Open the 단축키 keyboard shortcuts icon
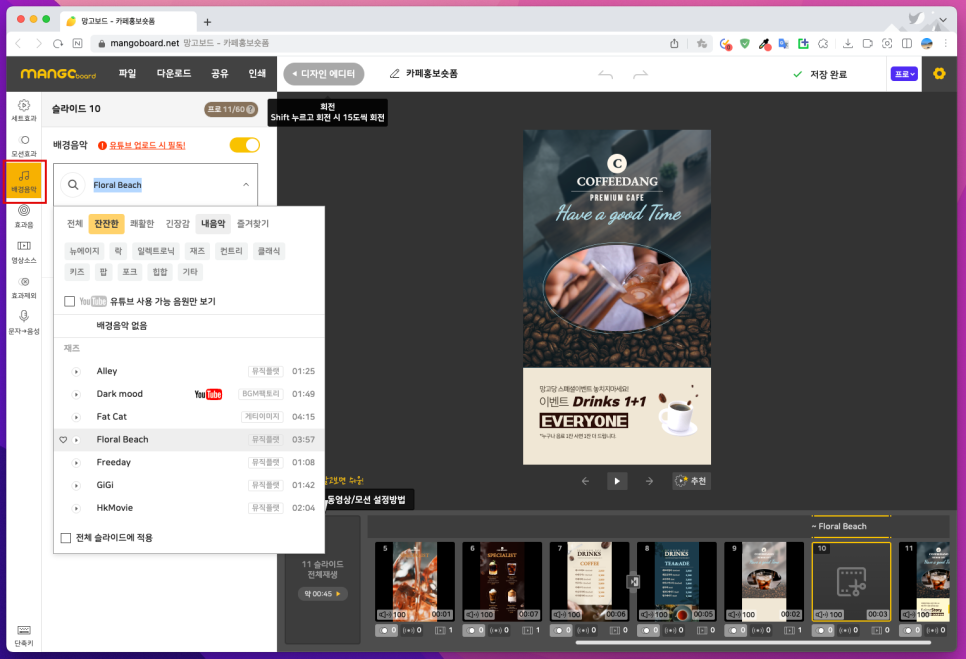The height and width of the screenshot is (659, 966). (23, 635)
